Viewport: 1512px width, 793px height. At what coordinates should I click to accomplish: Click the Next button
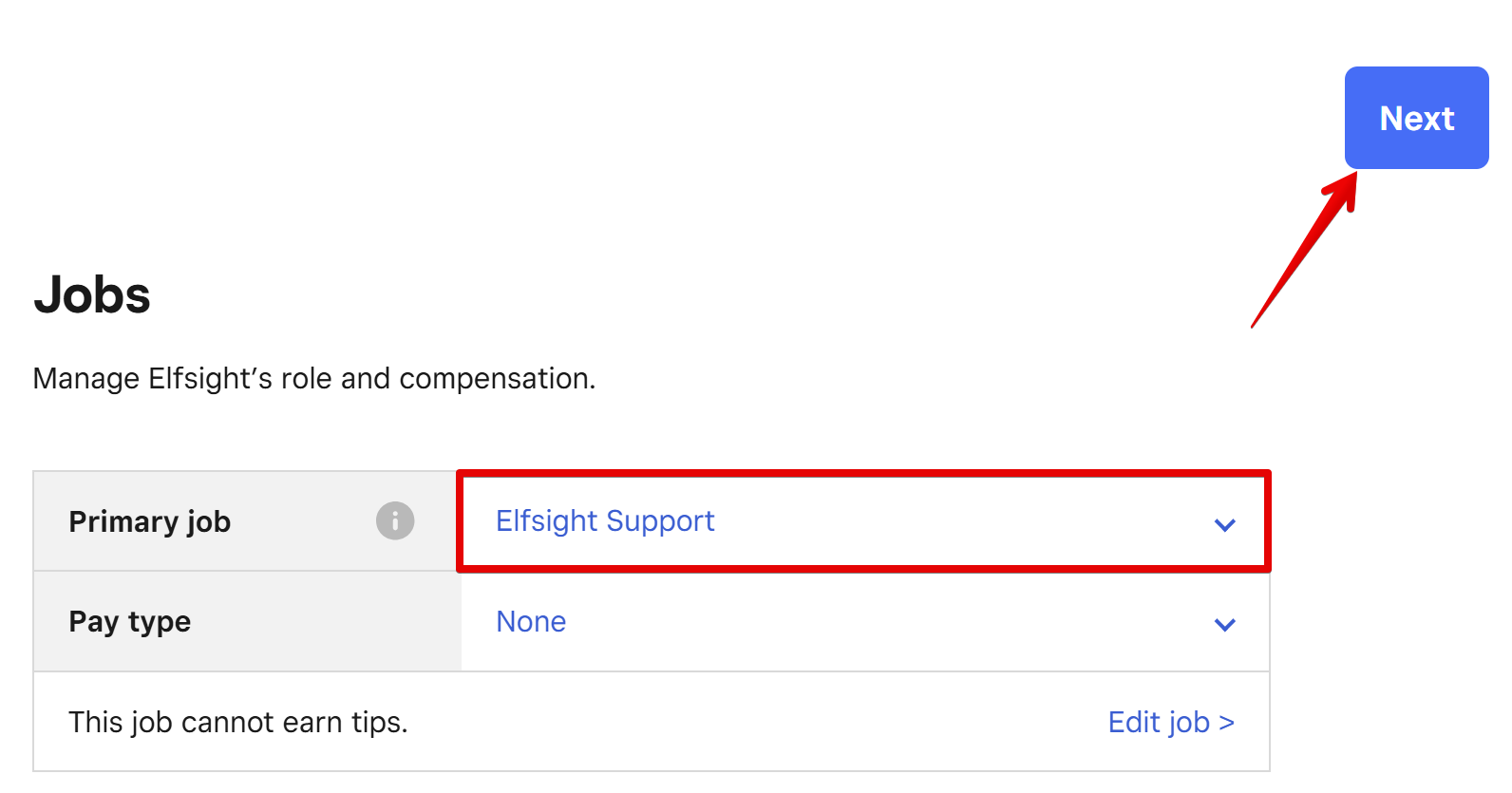1416,118
